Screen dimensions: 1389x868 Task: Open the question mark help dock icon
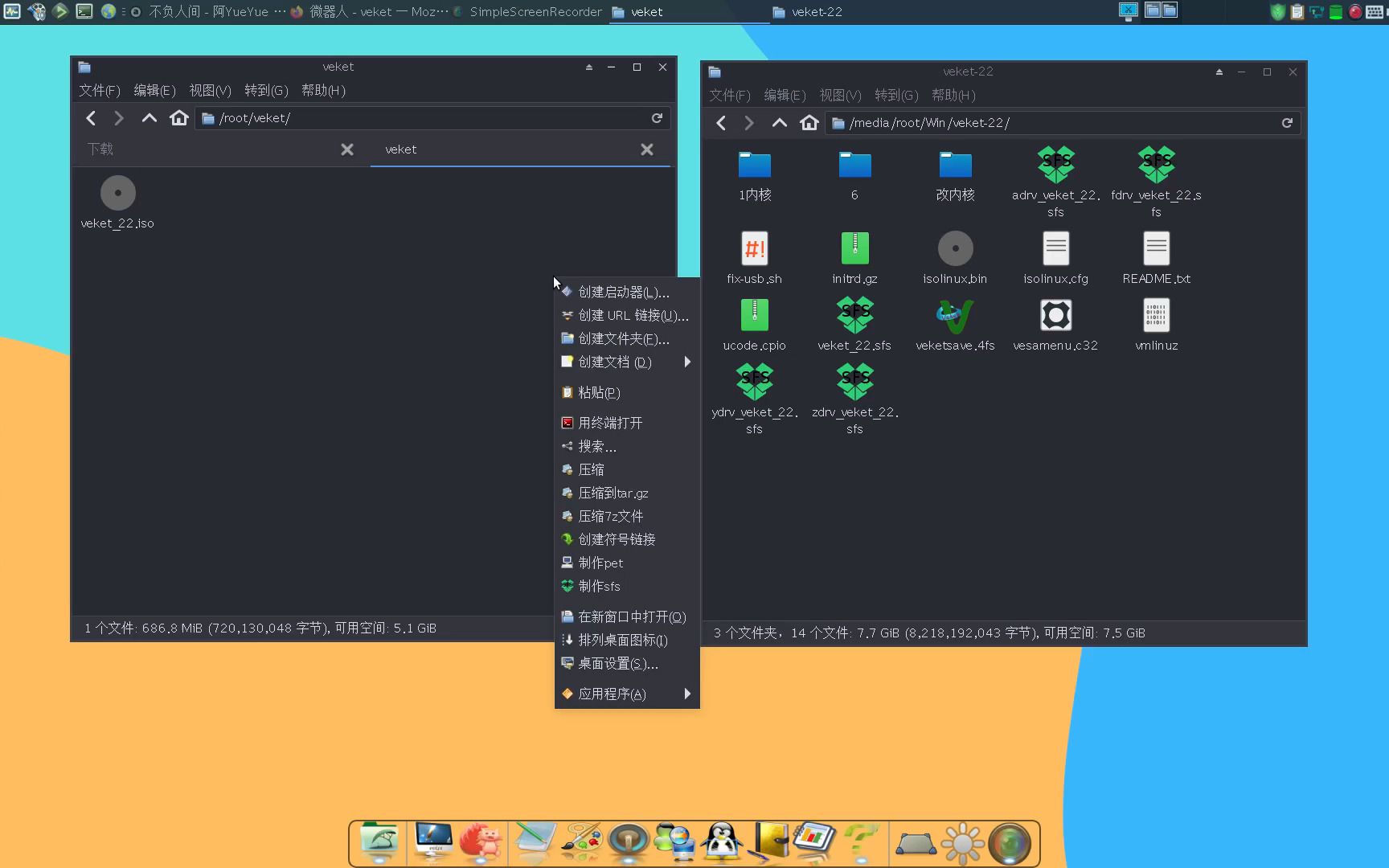[x=860, y=842]
